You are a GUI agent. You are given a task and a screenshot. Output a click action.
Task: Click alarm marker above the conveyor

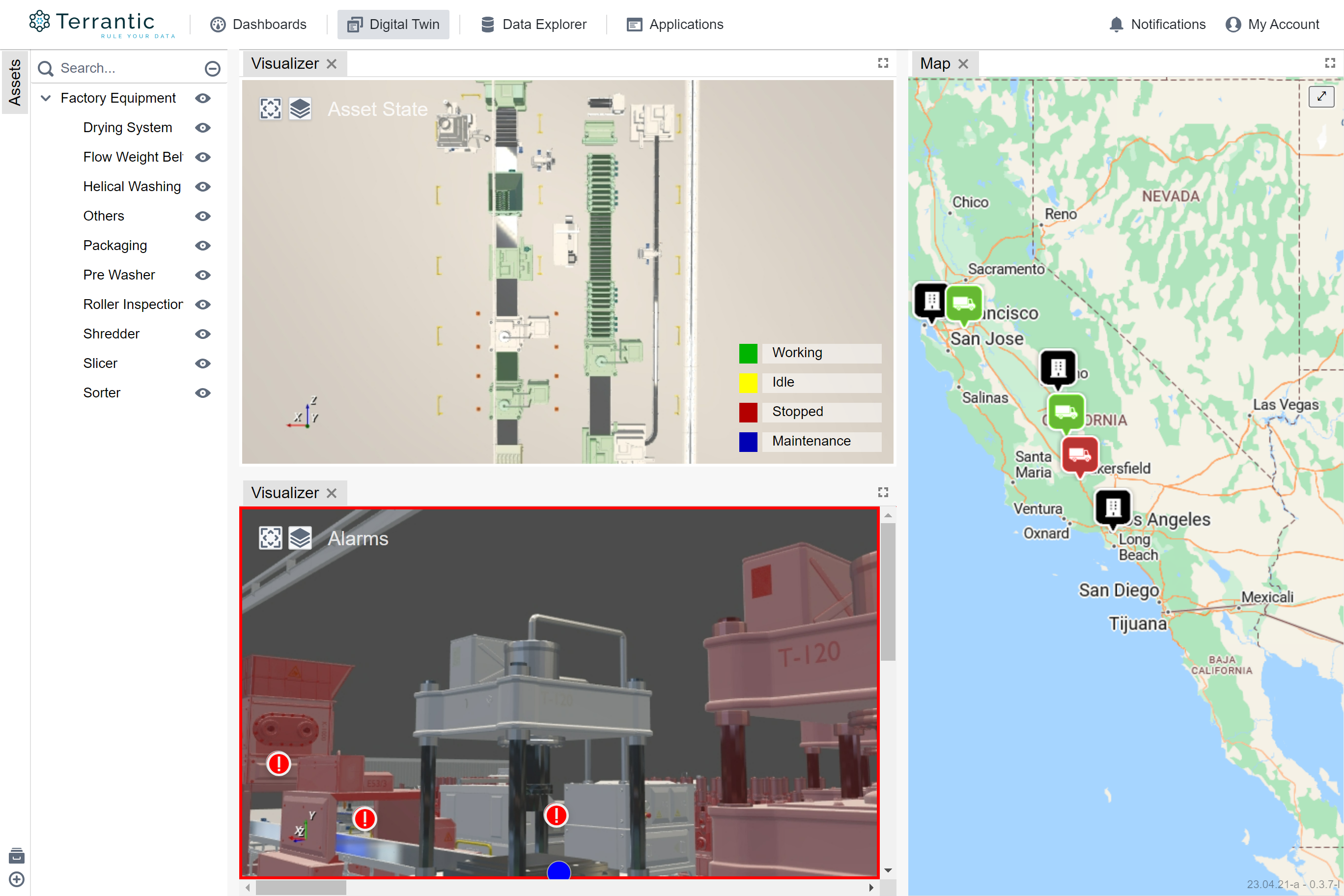[x=364, y=818]
